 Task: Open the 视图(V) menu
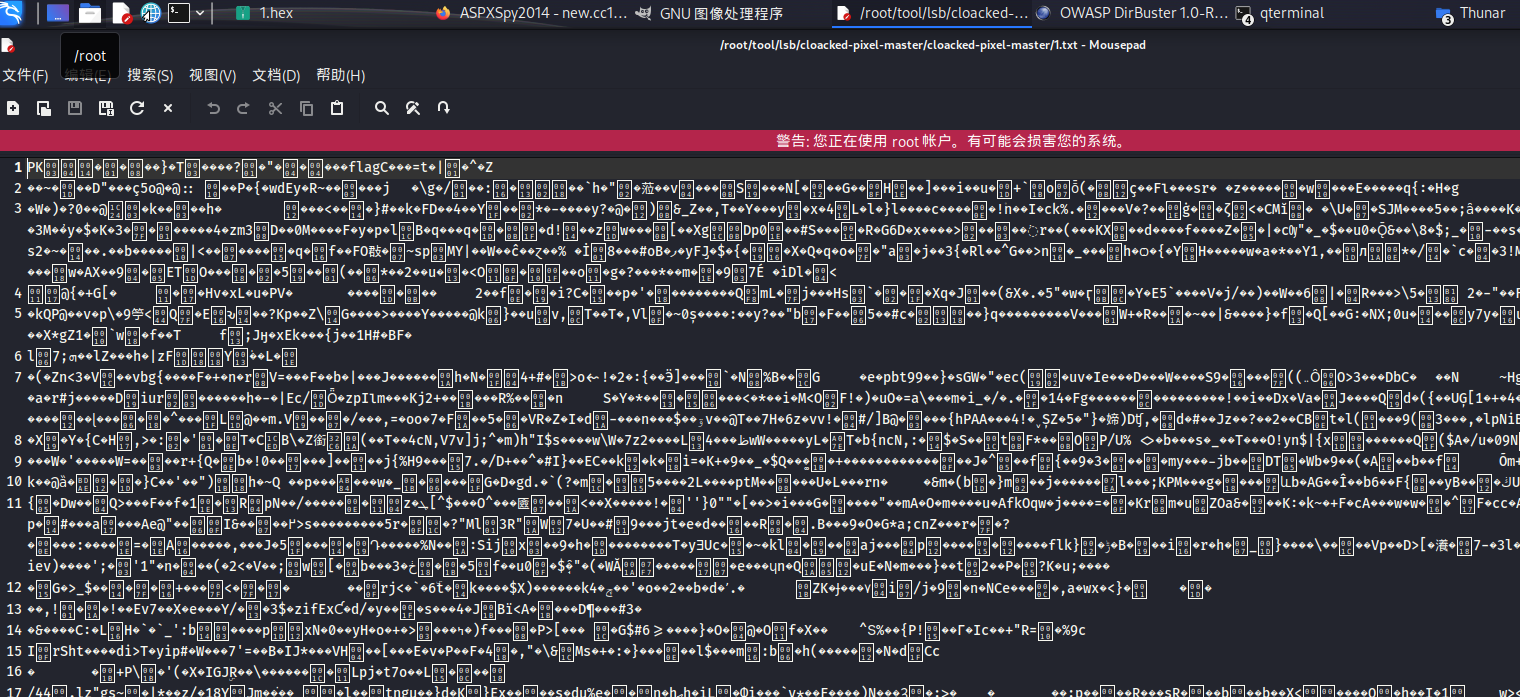click(213, 76)
